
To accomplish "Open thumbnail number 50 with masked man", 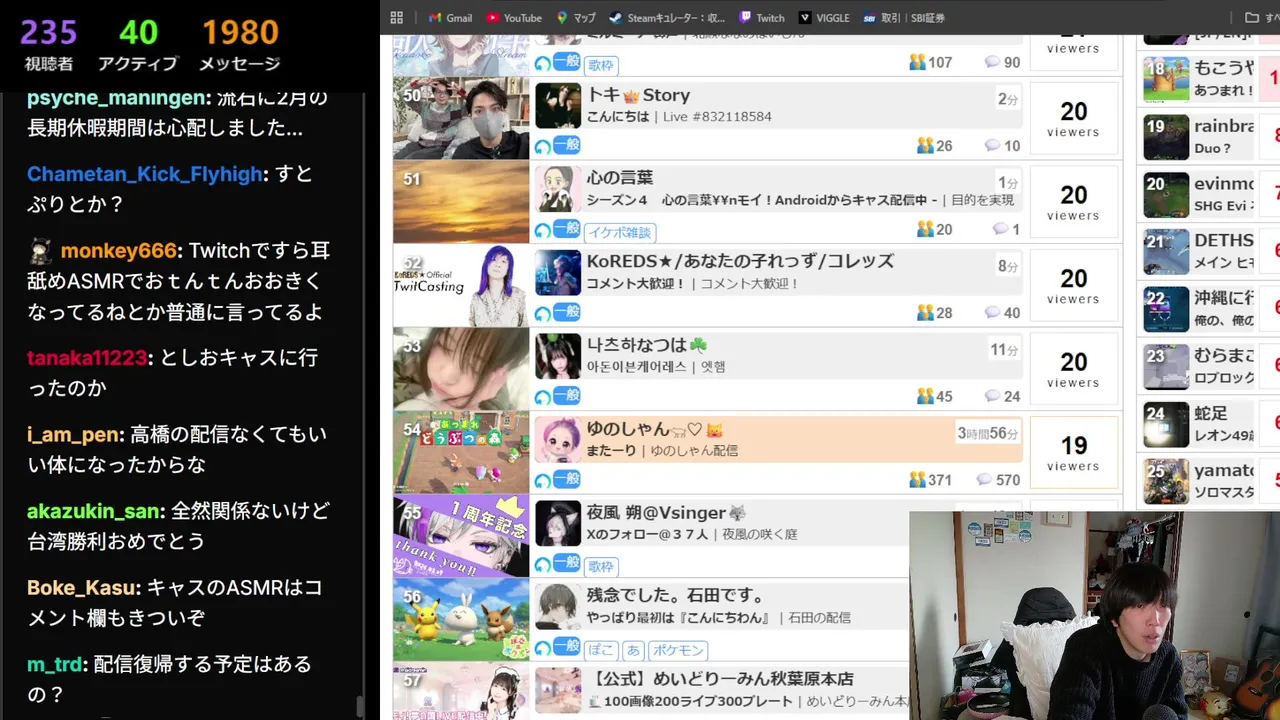I will point(461,118).
